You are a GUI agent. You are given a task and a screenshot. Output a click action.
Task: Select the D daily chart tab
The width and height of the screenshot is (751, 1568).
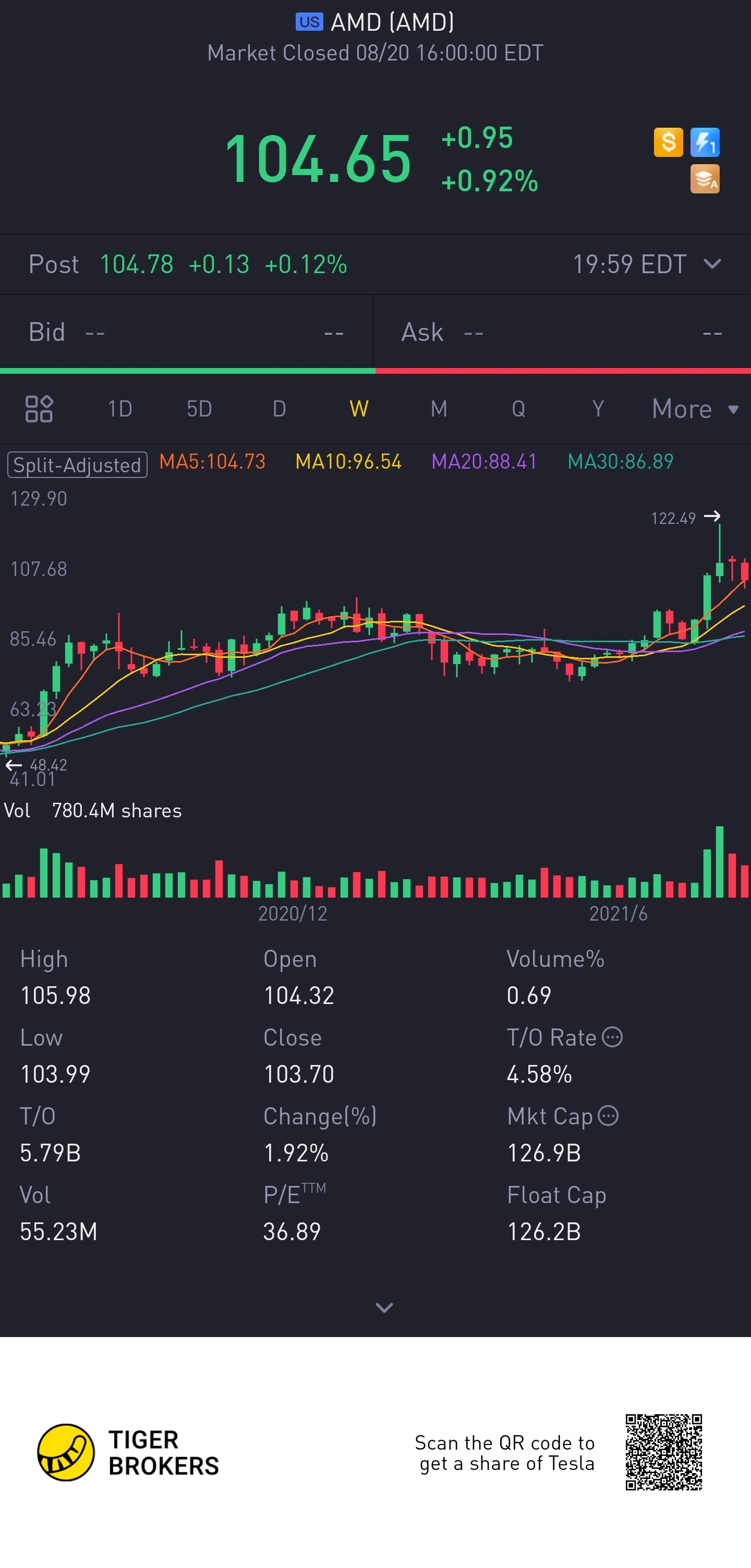point(279,409)
